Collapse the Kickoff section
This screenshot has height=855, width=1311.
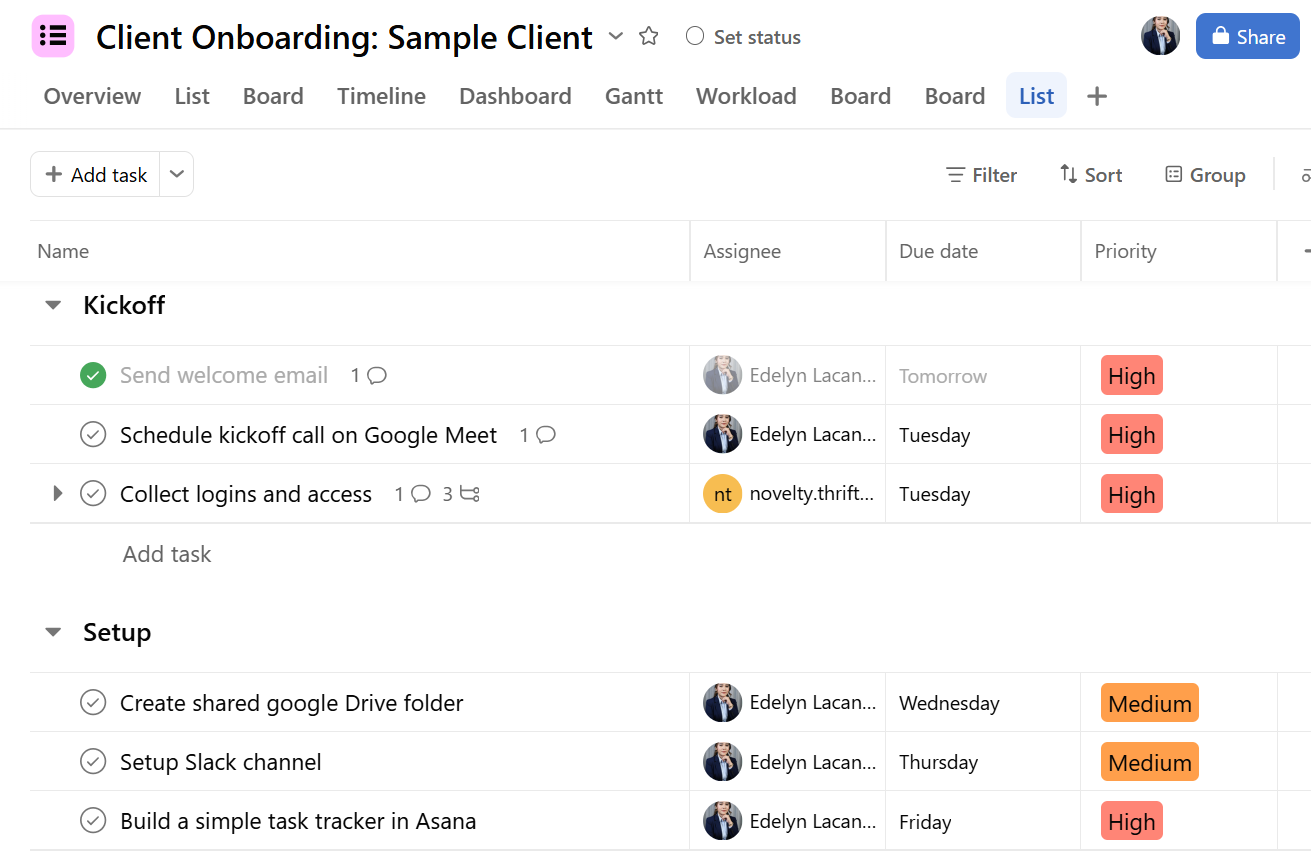pos(53,305)
